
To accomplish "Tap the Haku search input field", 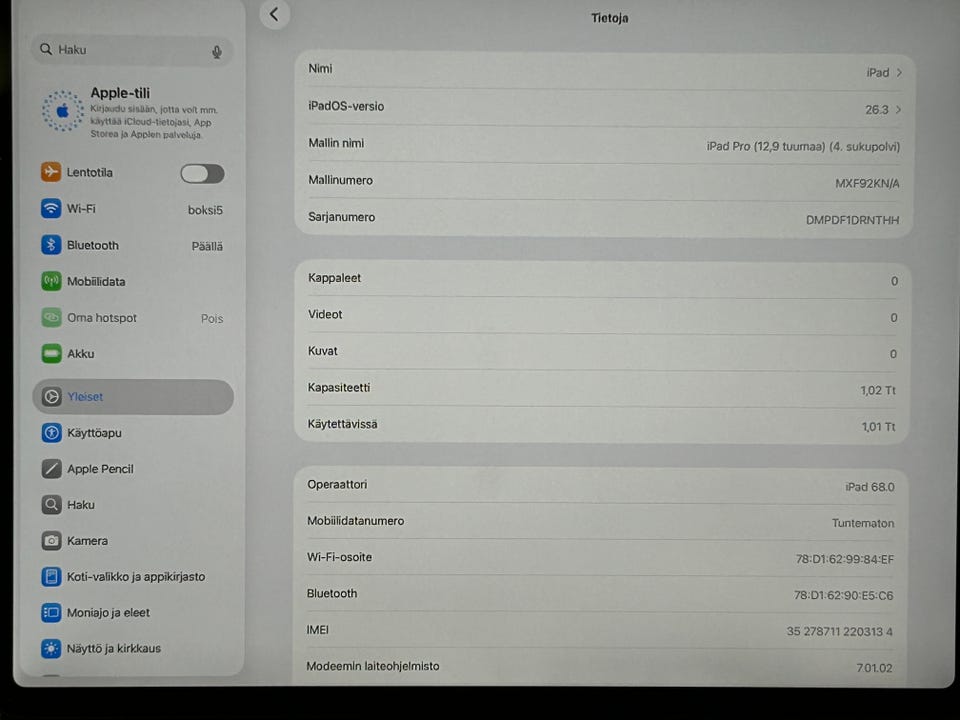I will coord(132,50).
